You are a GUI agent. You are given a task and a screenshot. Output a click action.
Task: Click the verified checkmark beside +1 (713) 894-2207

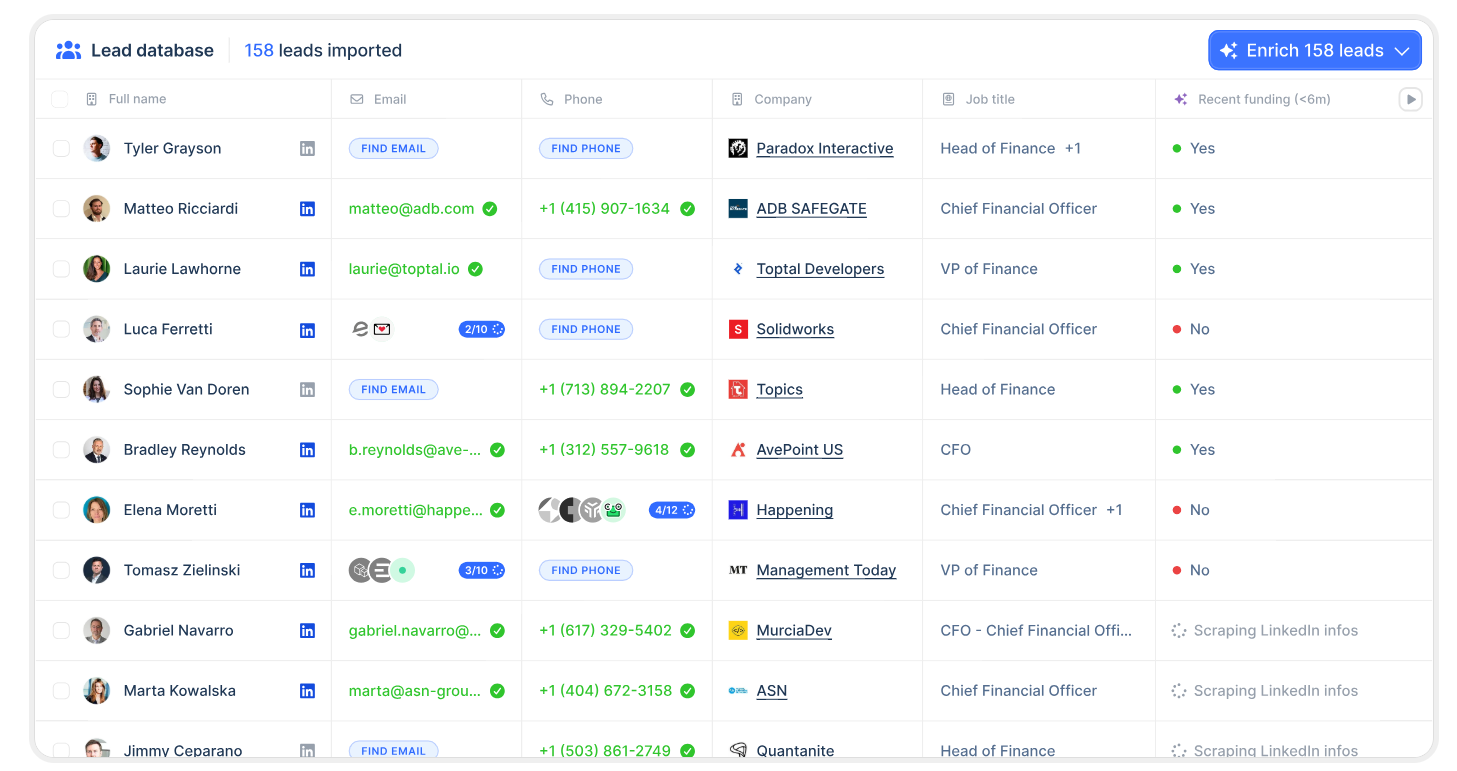[x=688, y=389]
